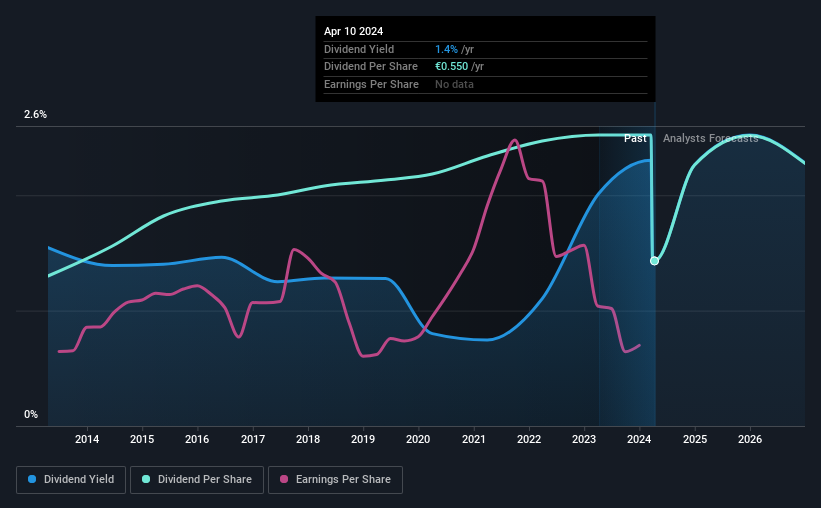Image resolution: width=821 pixels, height=508 pixels.
Task: Click the €0.550 dividend per share value
Action: pyautogui.click(x=451, y=67)
